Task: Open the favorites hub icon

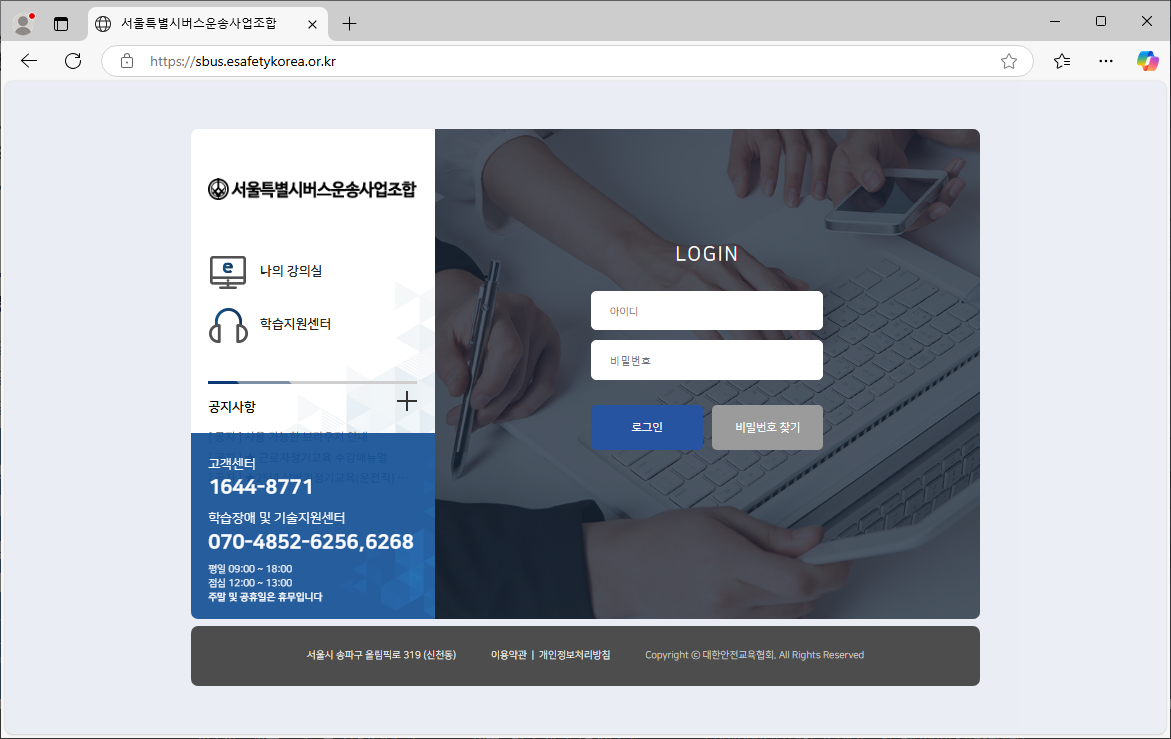Action: point(1061,60)
